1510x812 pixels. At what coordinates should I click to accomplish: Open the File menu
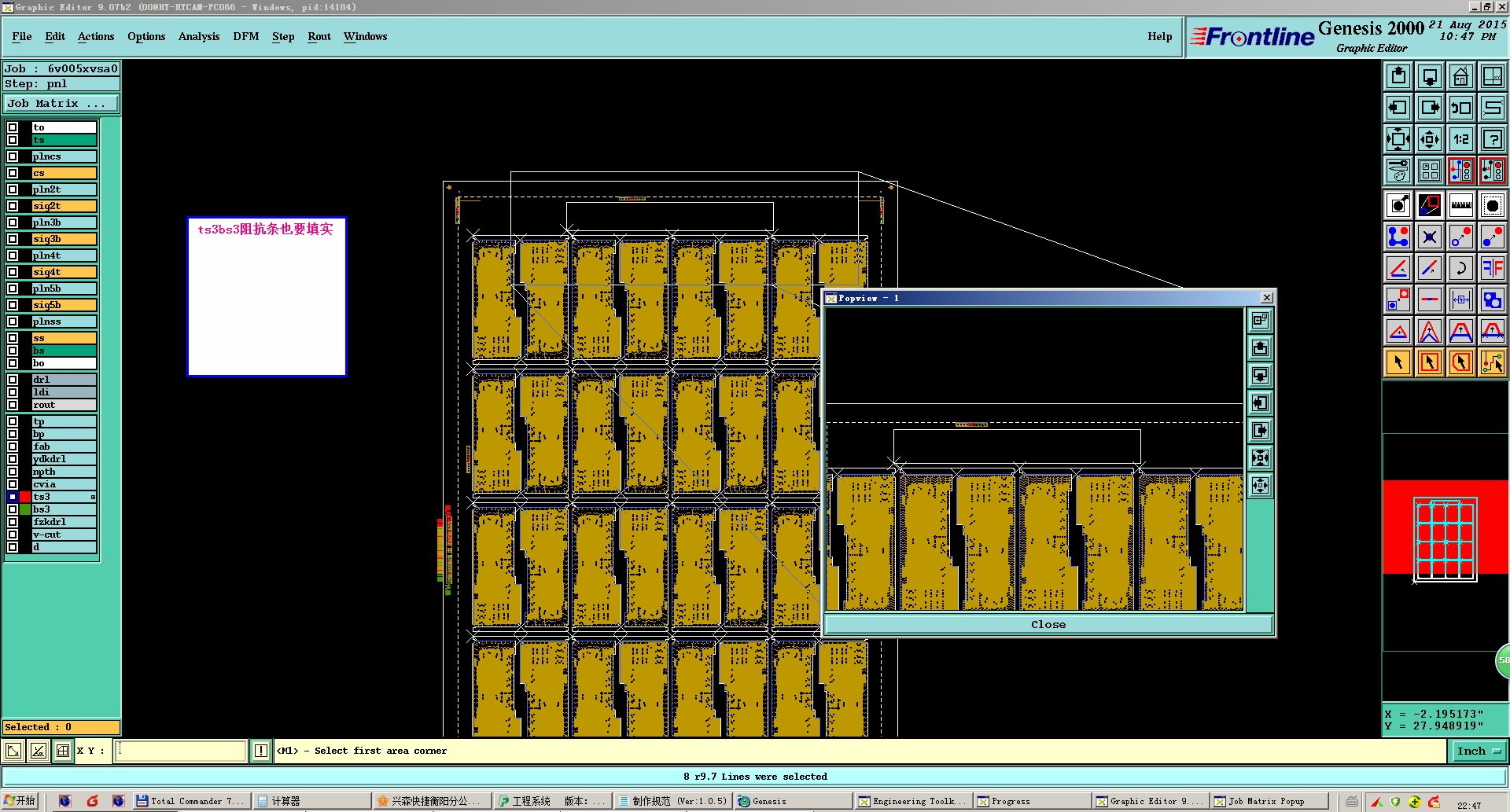22,36
